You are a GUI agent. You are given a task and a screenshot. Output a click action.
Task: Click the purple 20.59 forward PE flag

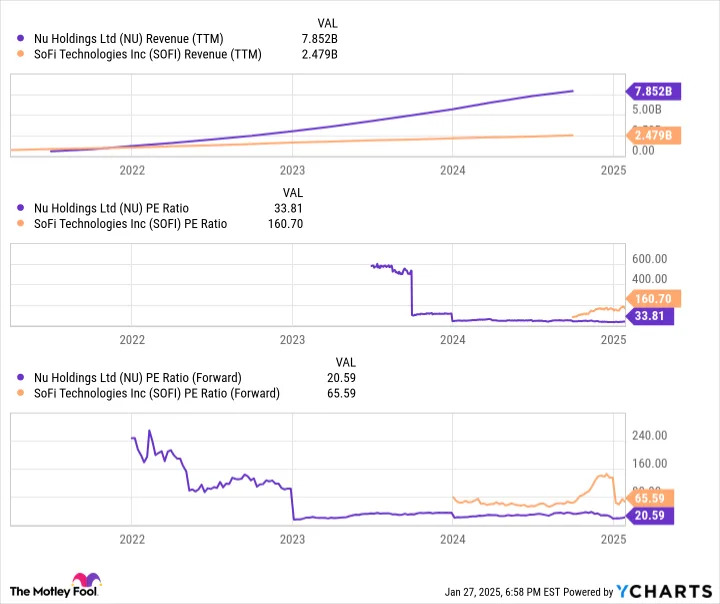(650, 515)
